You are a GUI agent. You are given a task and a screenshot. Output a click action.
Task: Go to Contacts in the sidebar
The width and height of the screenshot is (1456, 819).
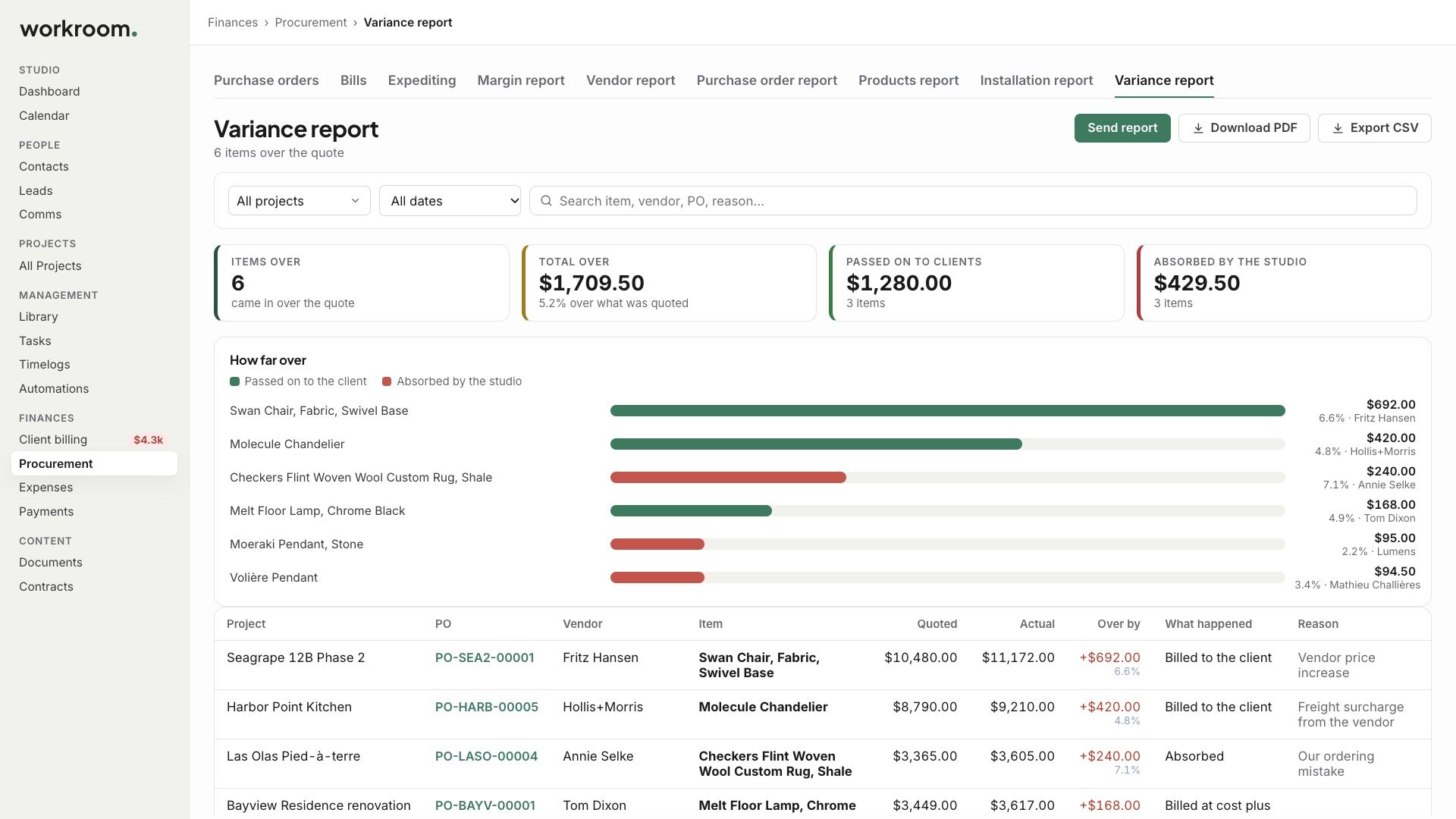pyautogui.click(x=44, y=167)
